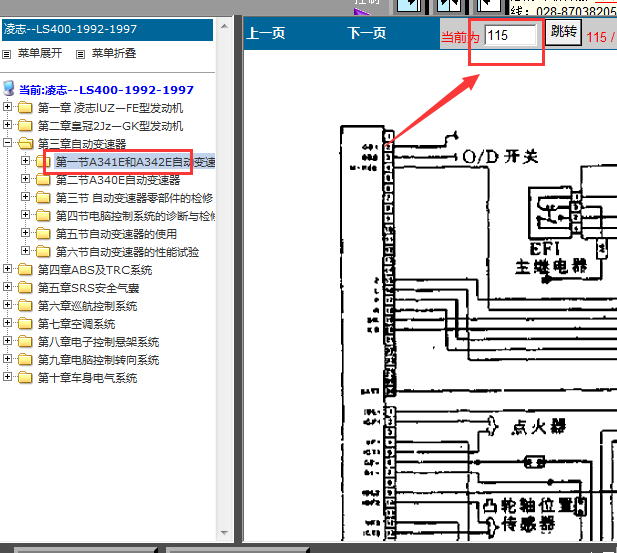Viewport: 617px width, 553px height.
Task: Select tree item 第四节电脑控制系统的诊断与检修
Action: [x=135, y=216]
